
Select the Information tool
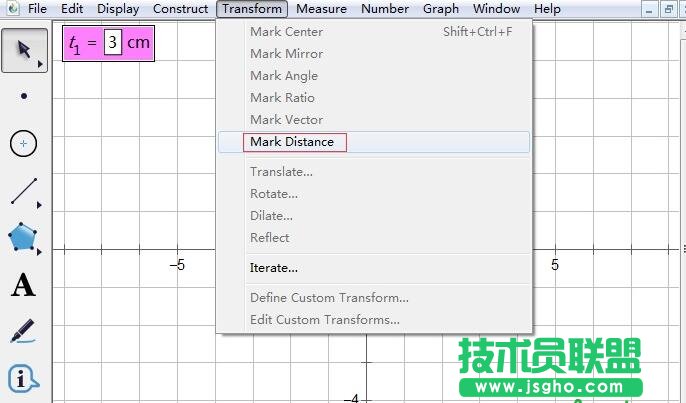23,378
